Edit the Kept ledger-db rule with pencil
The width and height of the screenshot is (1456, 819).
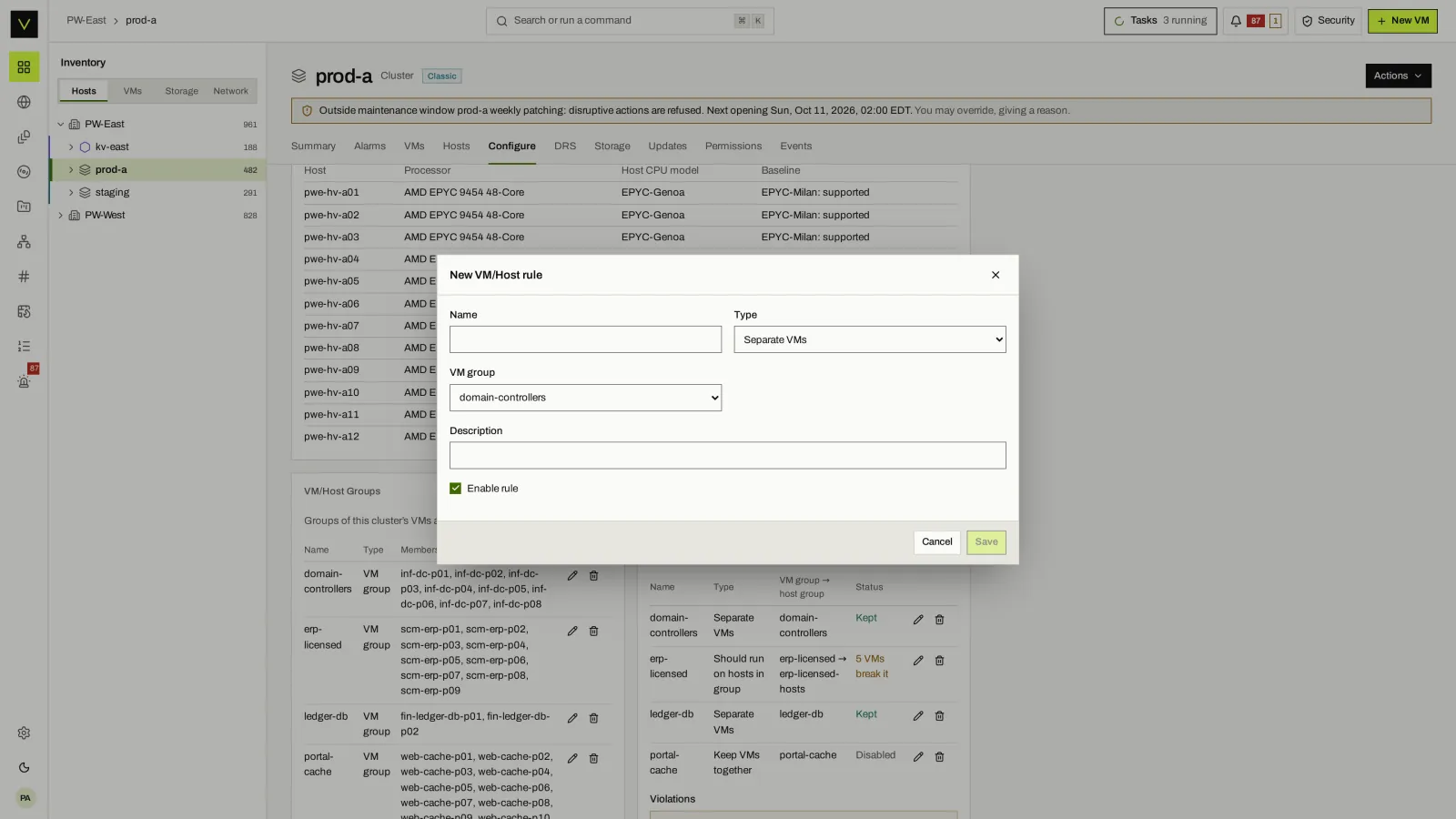[x=918, y=716]
